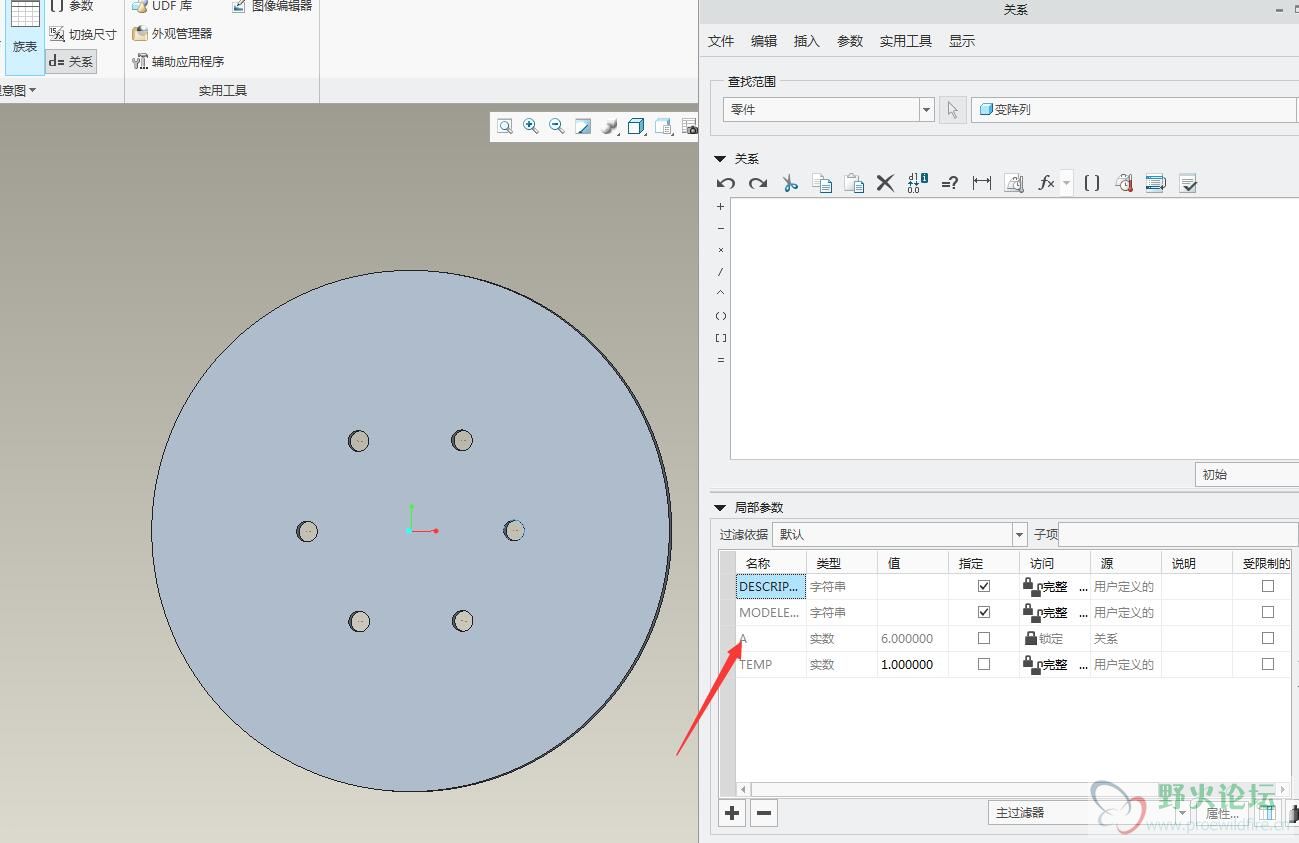The width and height of the screenshot is (1299, 843).
Task: Open the 外观管理器 tool
Action: tap(172, 33)
